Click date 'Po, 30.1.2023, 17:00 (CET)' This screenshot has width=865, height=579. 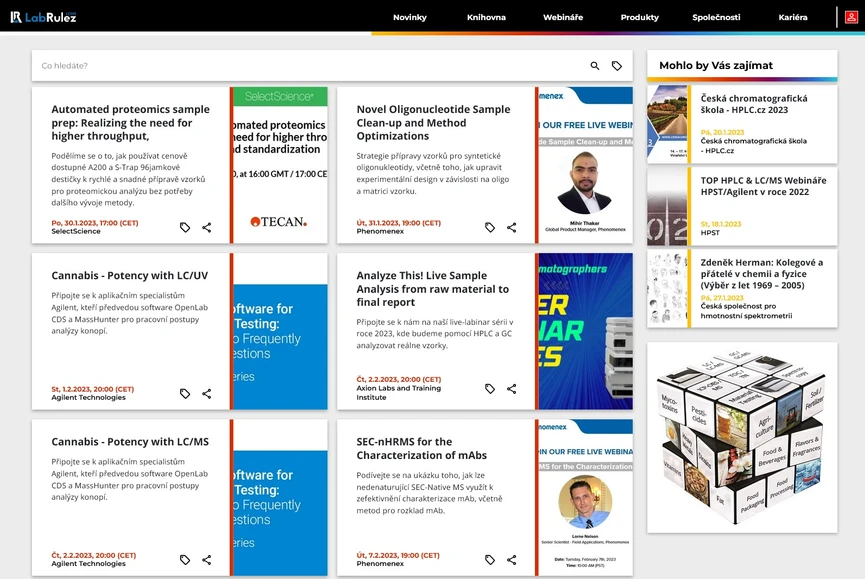[x=95, y=223]
